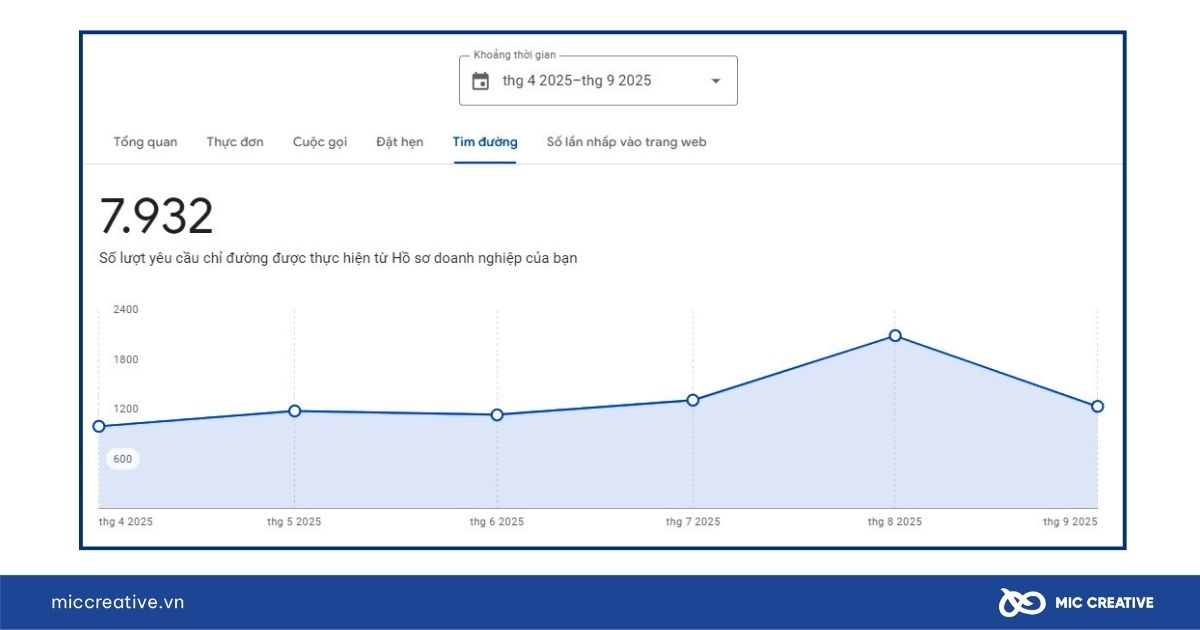Image resolution: width=1200 pixels, height=630 pixels.
Task: Click the calendar icon in the date picker
Action: 480,80
